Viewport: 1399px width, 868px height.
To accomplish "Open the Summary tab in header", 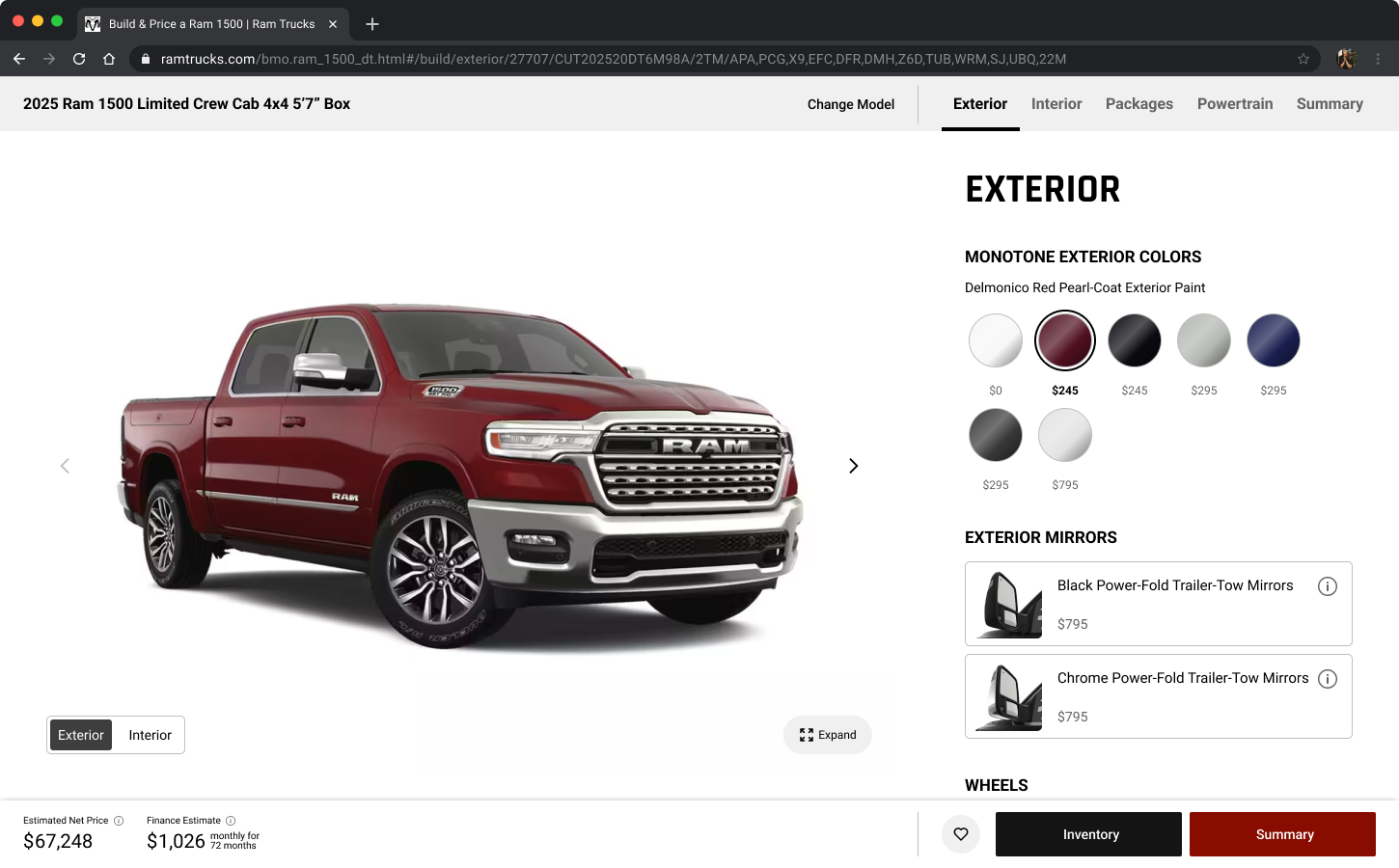I will point(1330,104).
